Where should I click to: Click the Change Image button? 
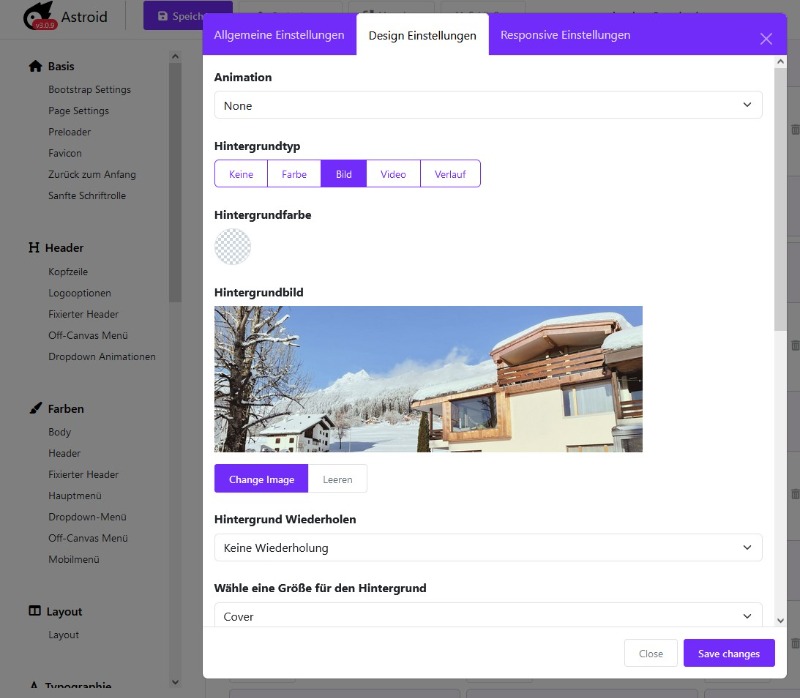(x=261, y=480)
